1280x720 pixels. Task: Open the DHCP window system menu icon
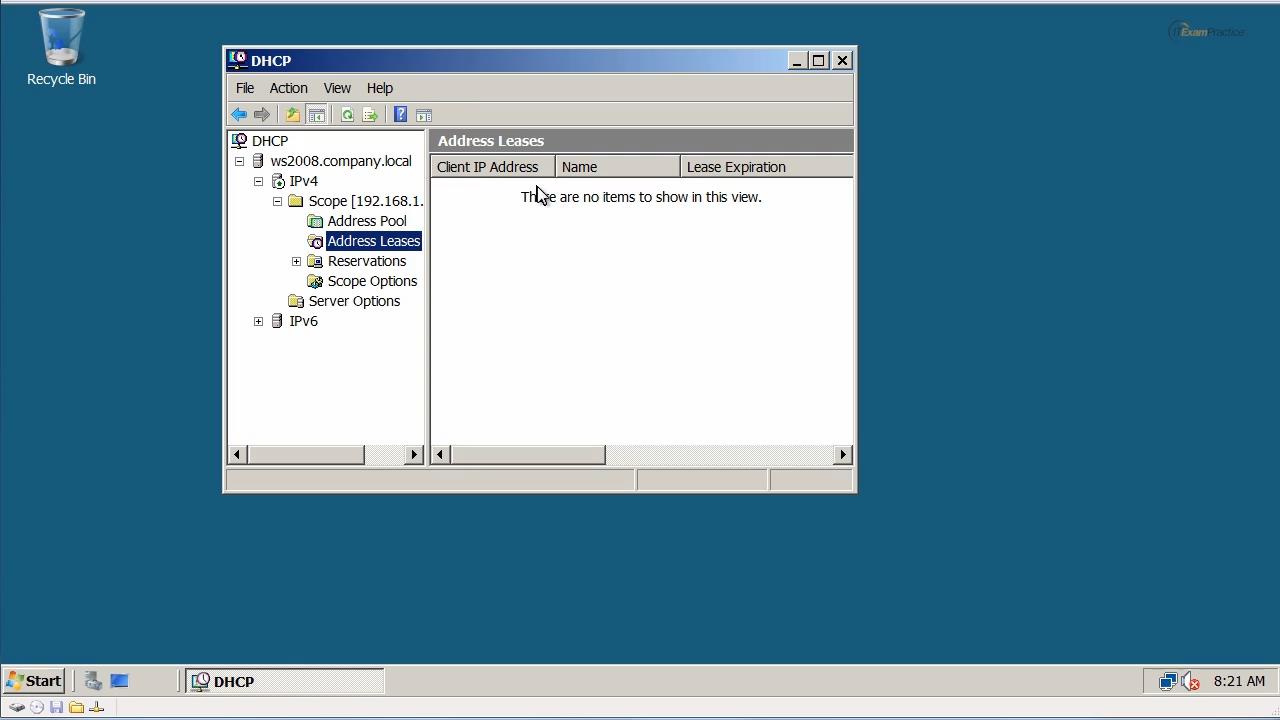click(x=238, y=60)
